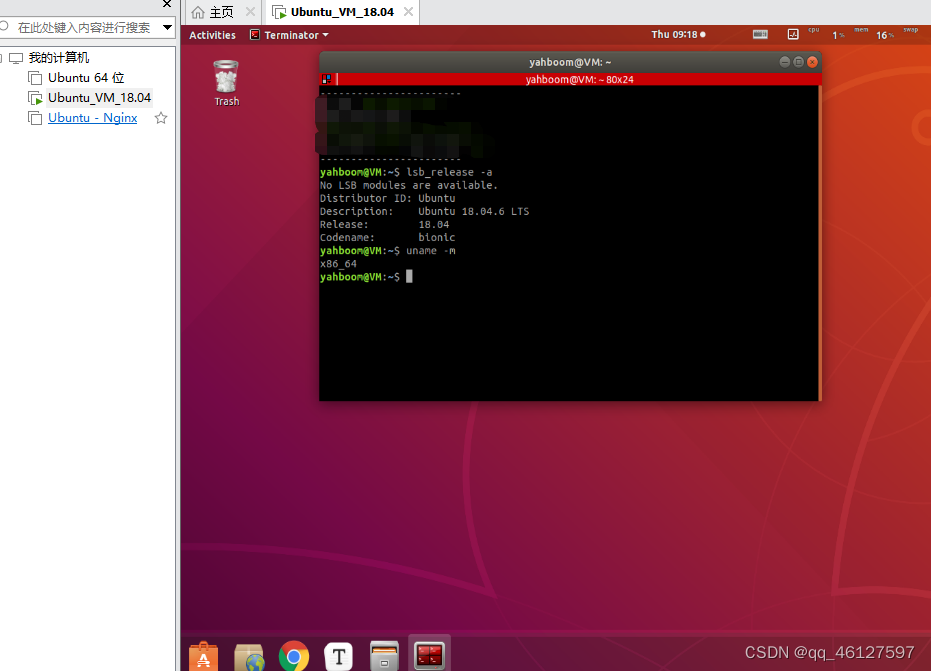Image resolution: width=931 pixels, height=671 pixels.
Task: Click the running Terminator icon in the dock
Action: click(x=430, y=657)
